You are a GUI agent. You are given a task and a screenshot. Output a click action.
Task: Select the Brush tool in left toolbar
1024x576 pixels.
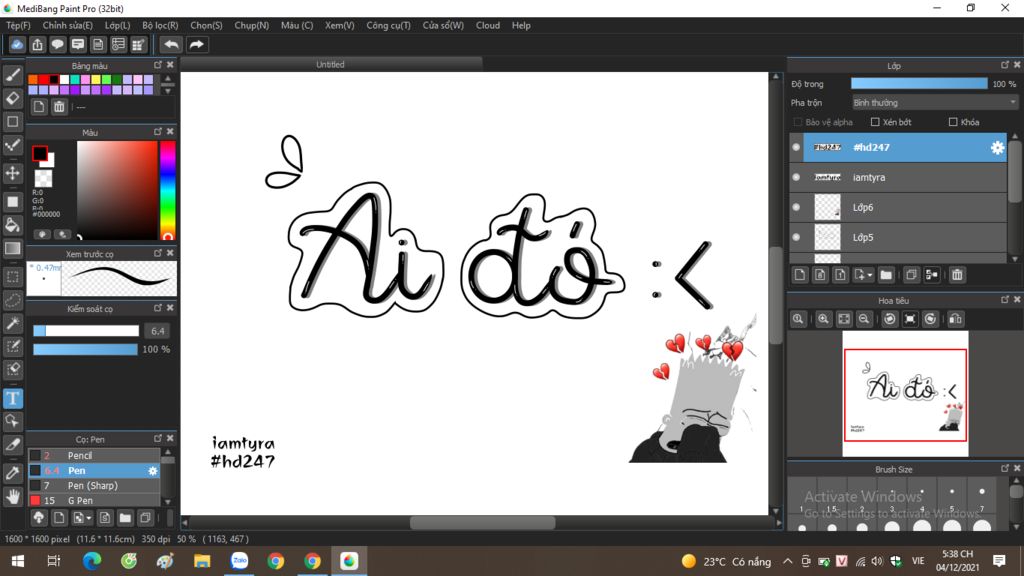click(12, 74)
